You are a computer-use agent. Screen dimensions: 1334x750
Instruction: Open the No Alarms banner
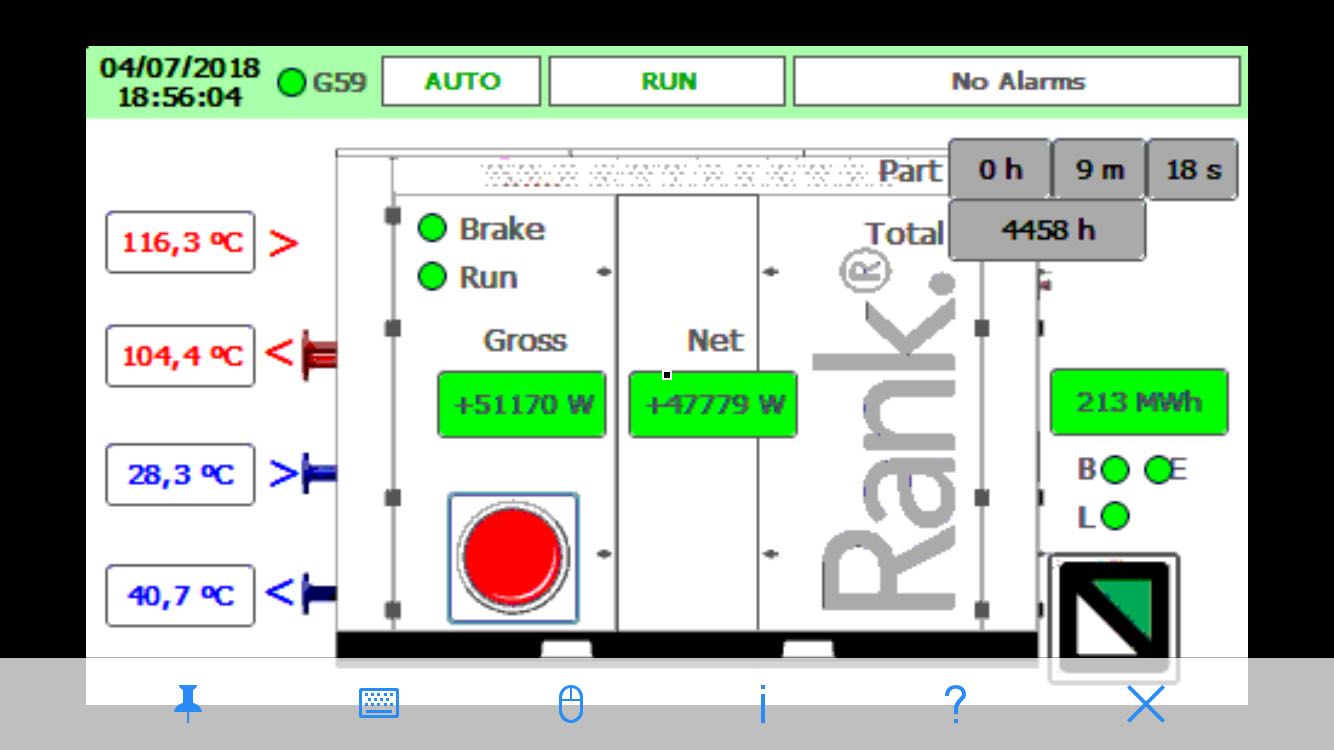coord(1017,81)
